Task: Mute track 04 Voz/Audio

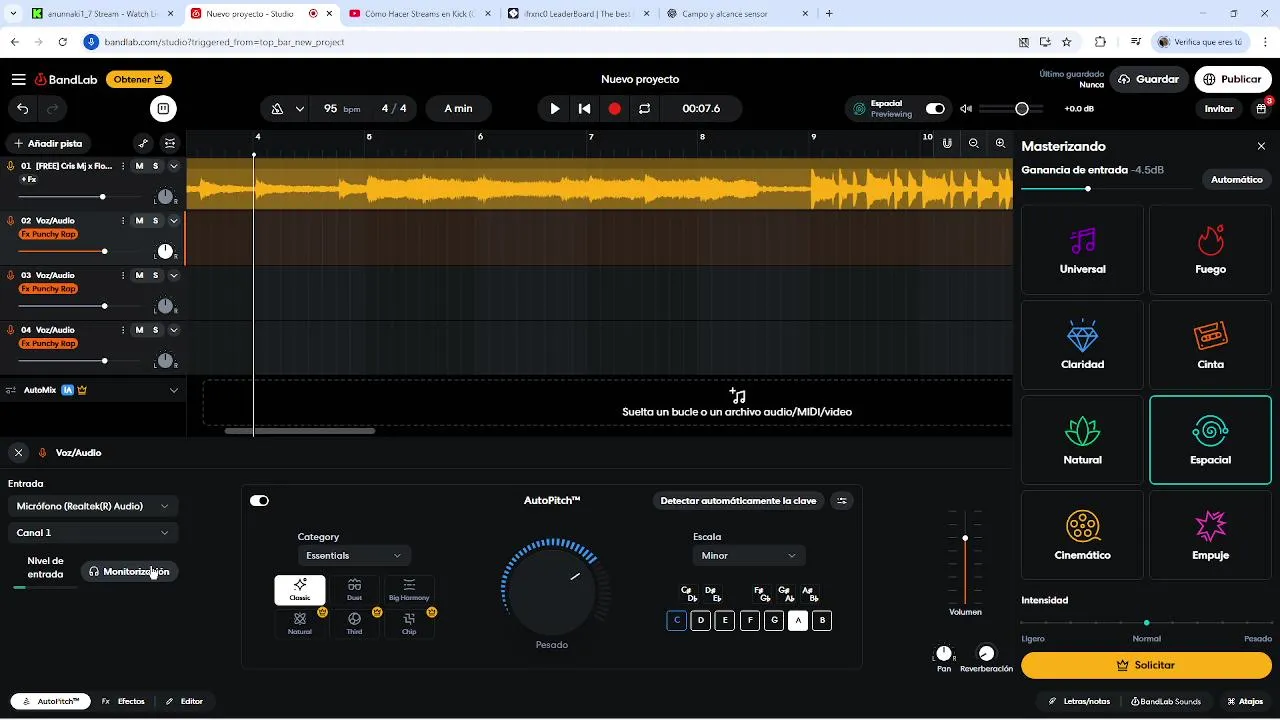Action: (x=139, y=330)
